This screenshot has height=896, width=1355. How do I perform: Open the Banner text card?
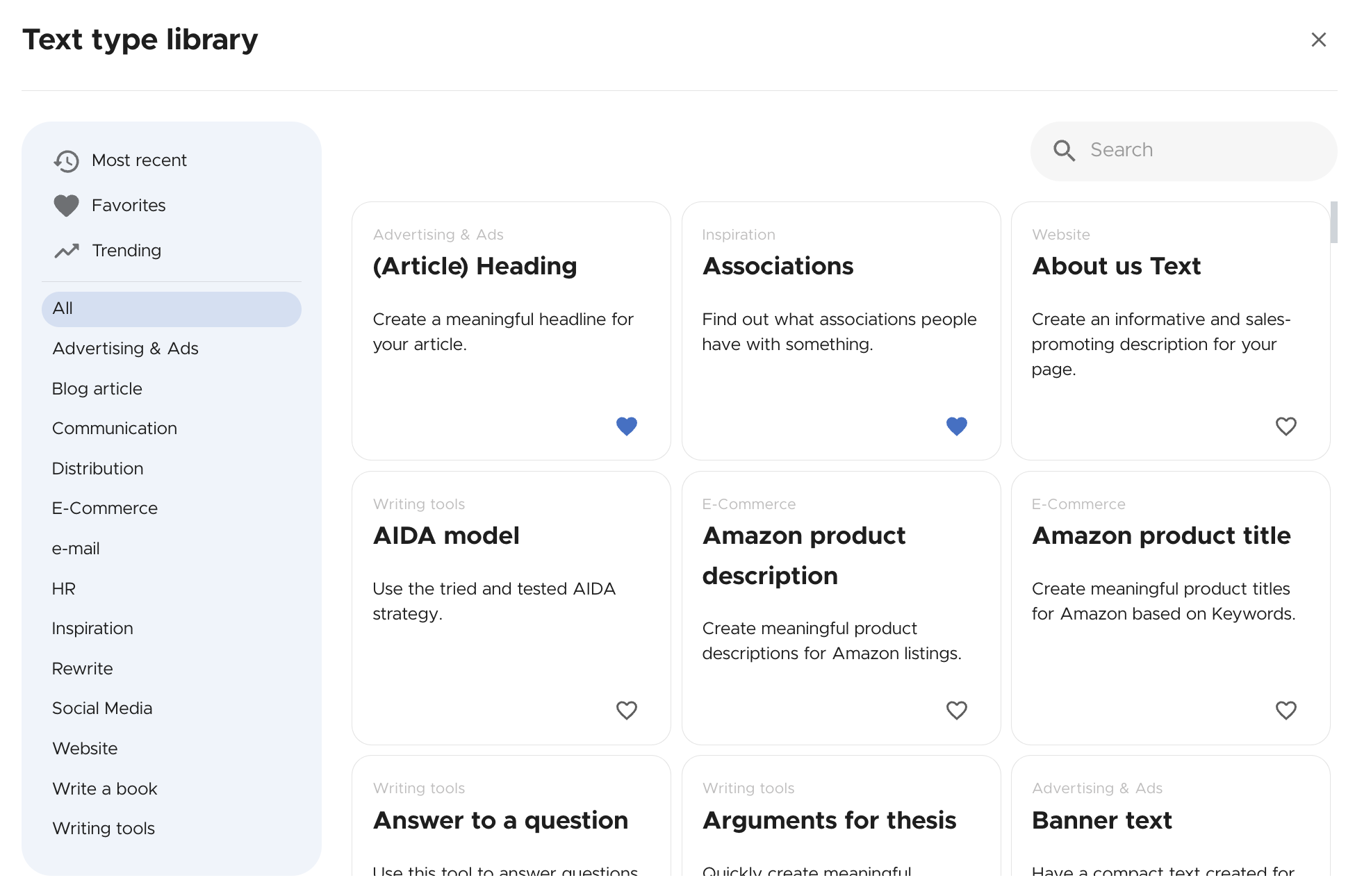click(x=1101, y=820)
